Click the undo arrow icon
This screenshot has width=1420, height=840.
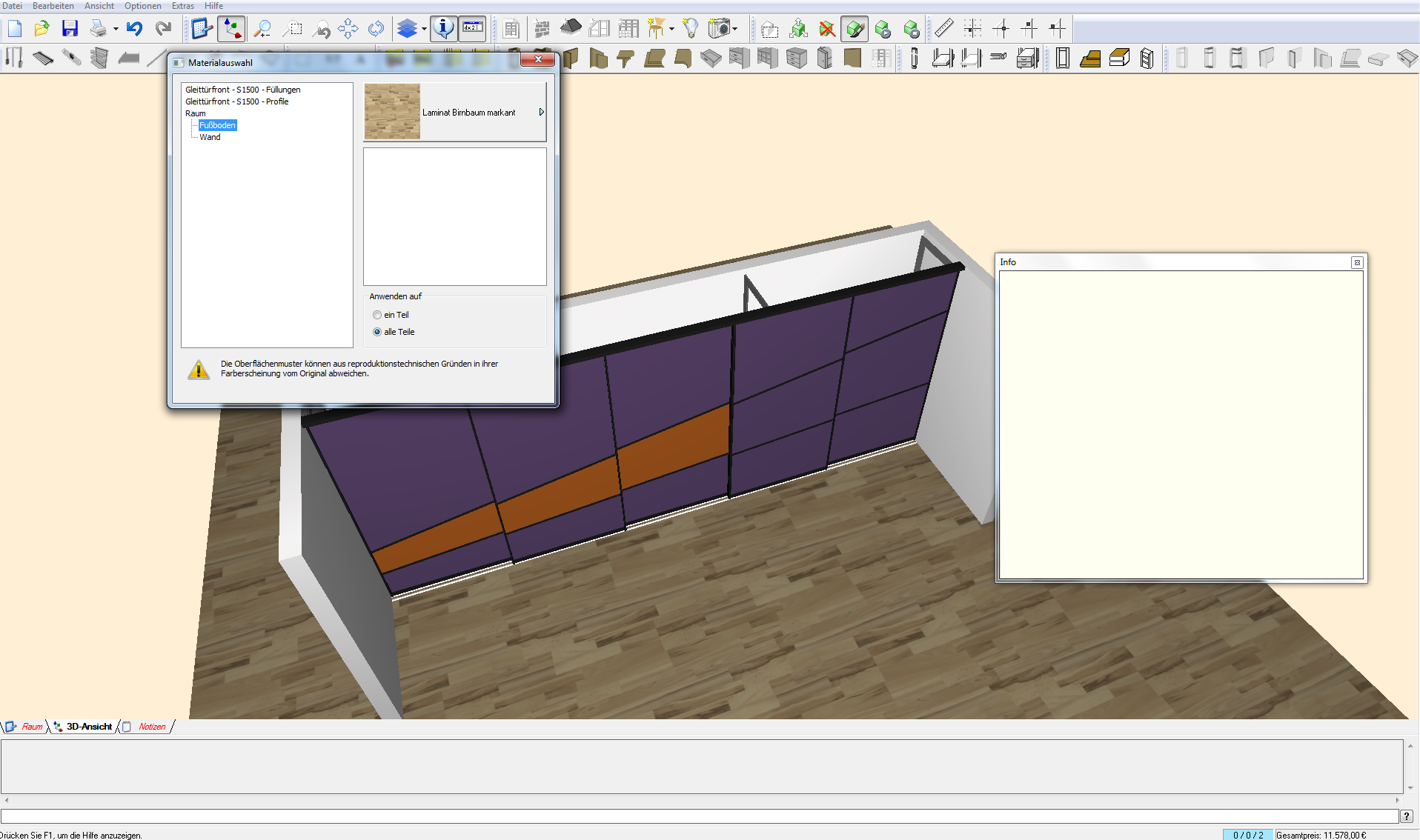tap(134, 29)
